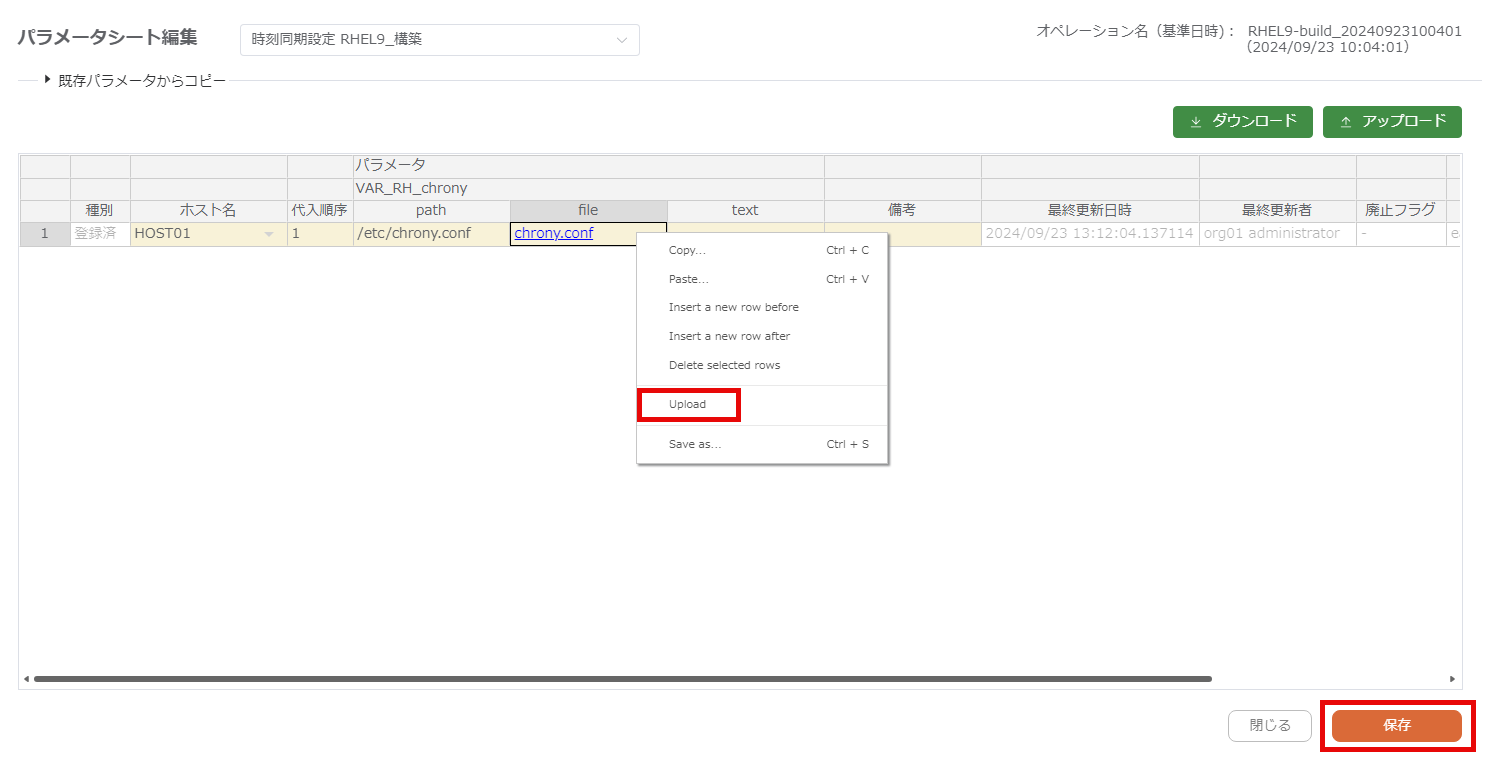Open the HOST01 host name dropdown arrow
1499x760 pixels.
click(268, 234)
